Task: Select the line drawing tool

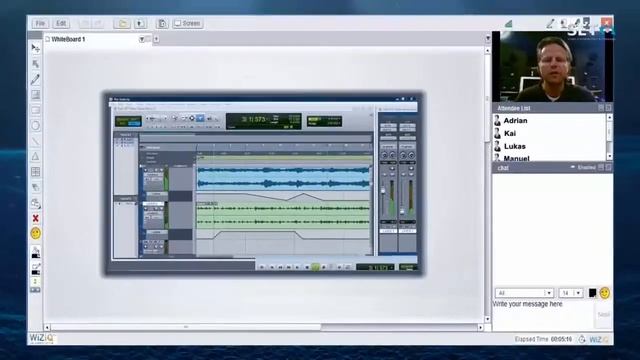Action: tap(36, 141)
